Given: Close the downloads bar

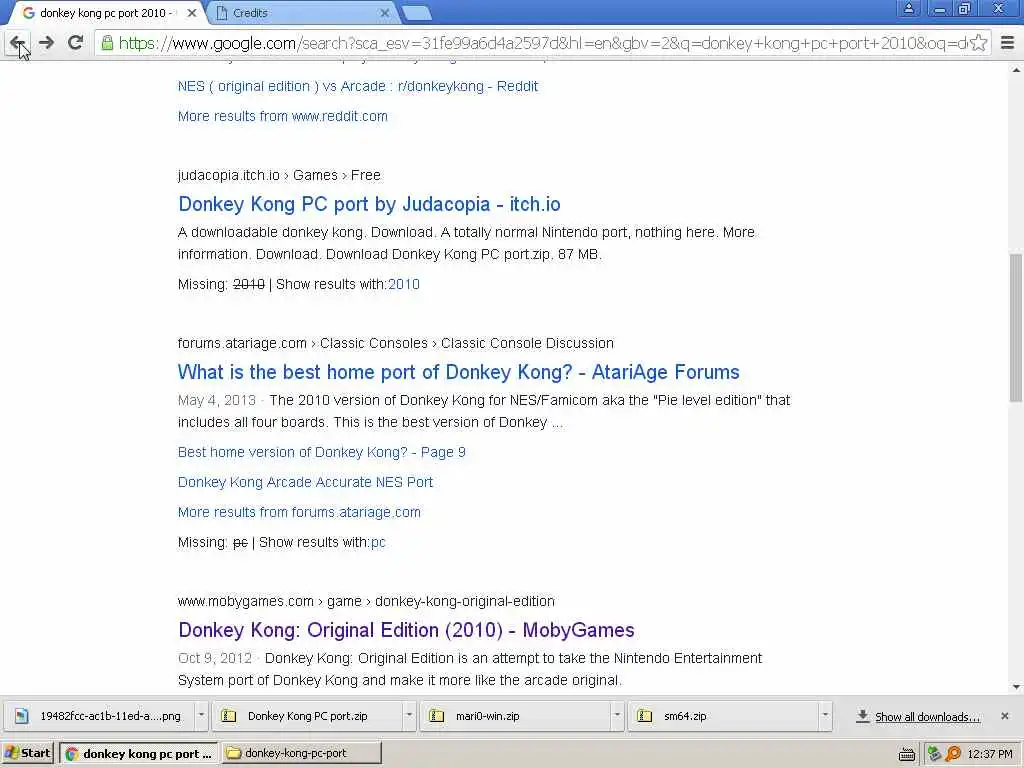Looking at the screenshot, I should pyautogui.click(x=1004, y=716).
